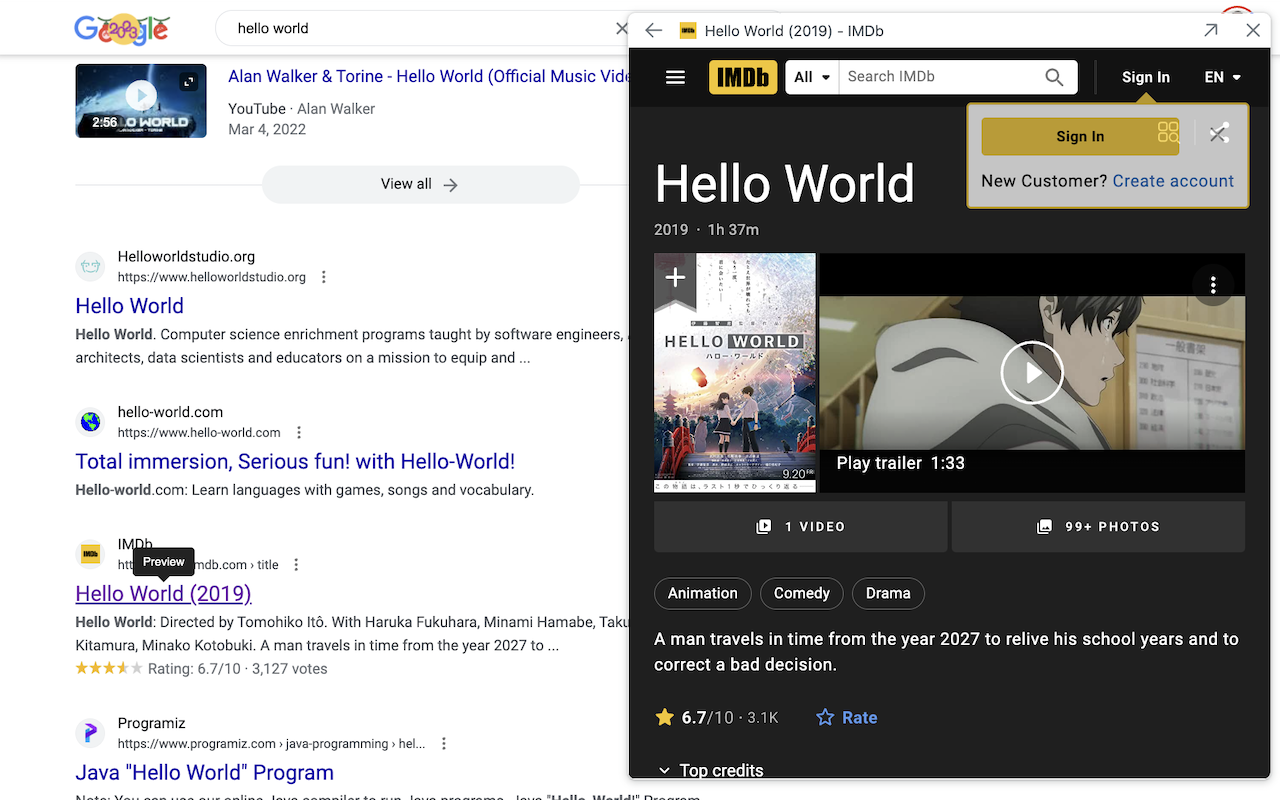Viewport: 1280px width, 800px height.
Task: Focus the Search IMDb input field
Action: (940, 77)
